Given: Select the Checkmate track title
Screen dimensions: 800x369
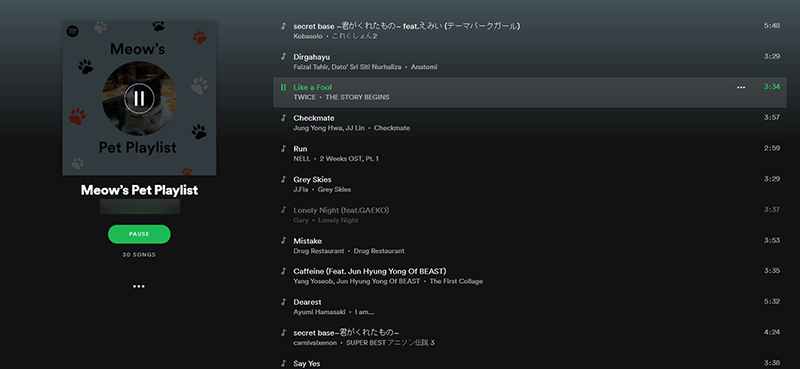Looking at the screenshot, I should 314,118.
